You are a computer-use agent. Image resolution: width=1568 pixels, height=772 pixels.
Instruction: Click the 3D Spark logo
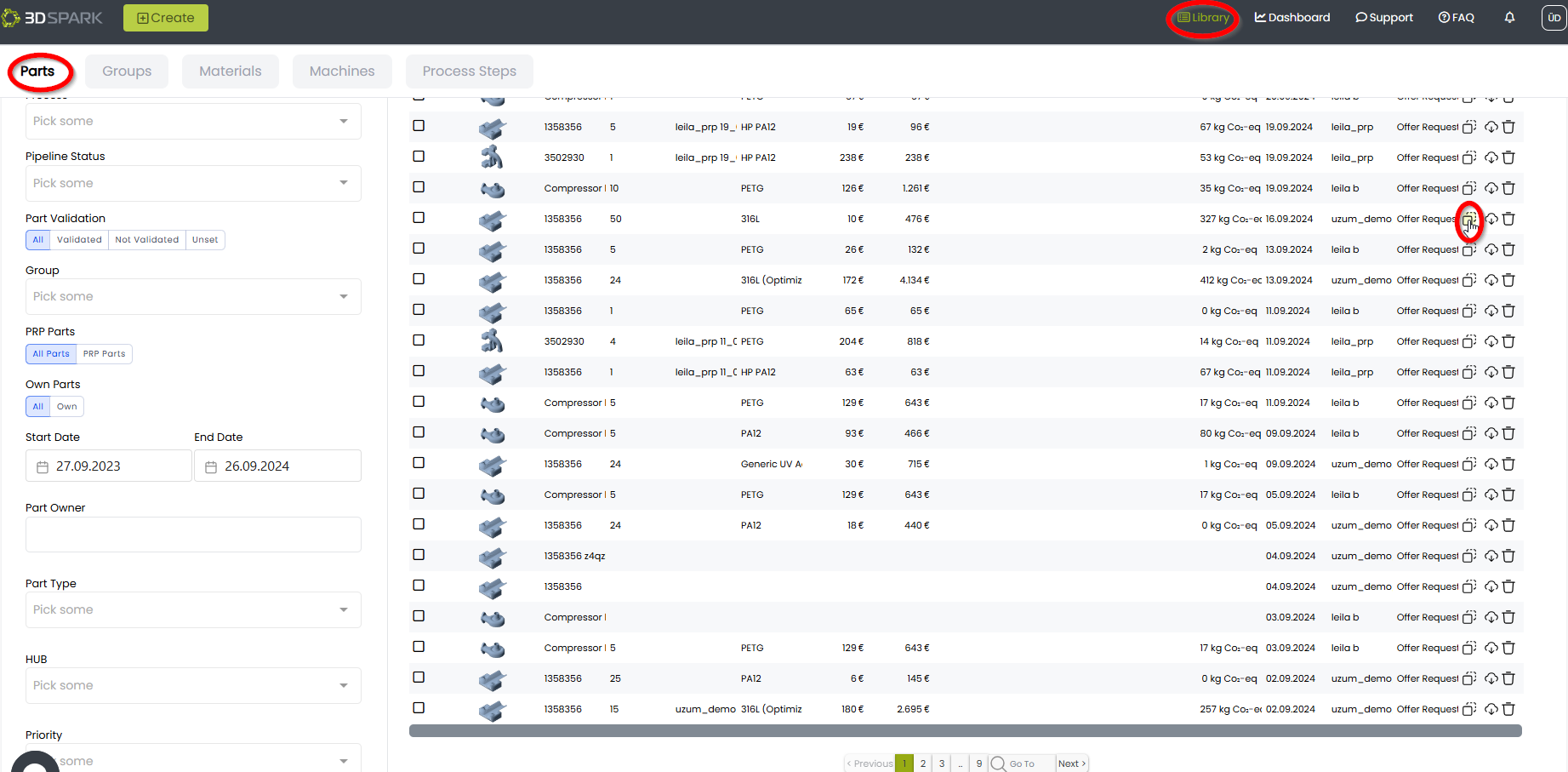(x=53, y=18)
